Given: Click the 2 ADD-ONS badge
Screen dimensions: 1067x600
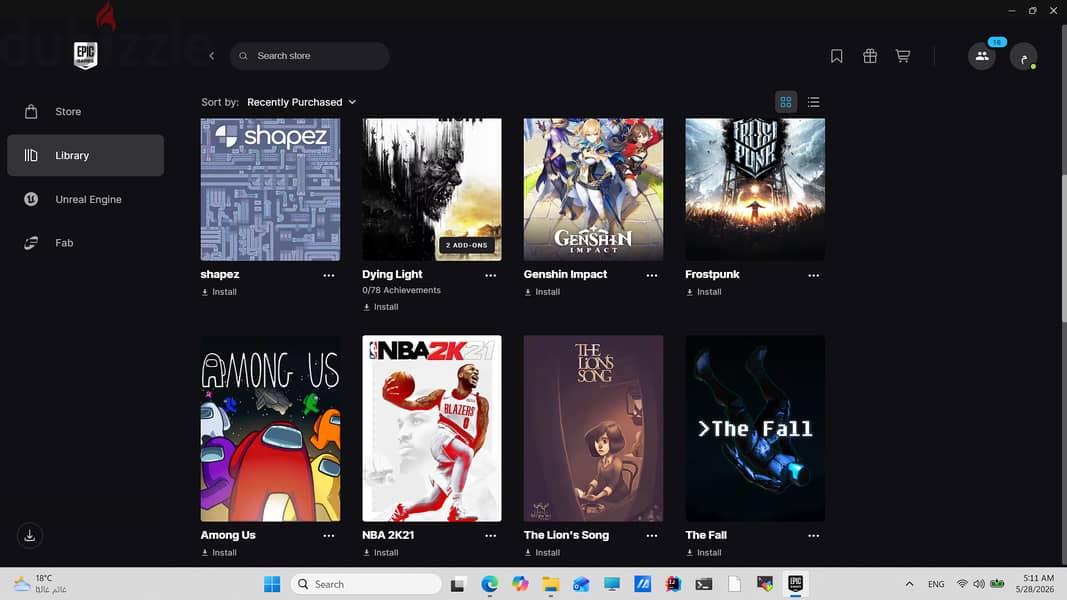Looking at the screenshot, I should click(467, 245).
